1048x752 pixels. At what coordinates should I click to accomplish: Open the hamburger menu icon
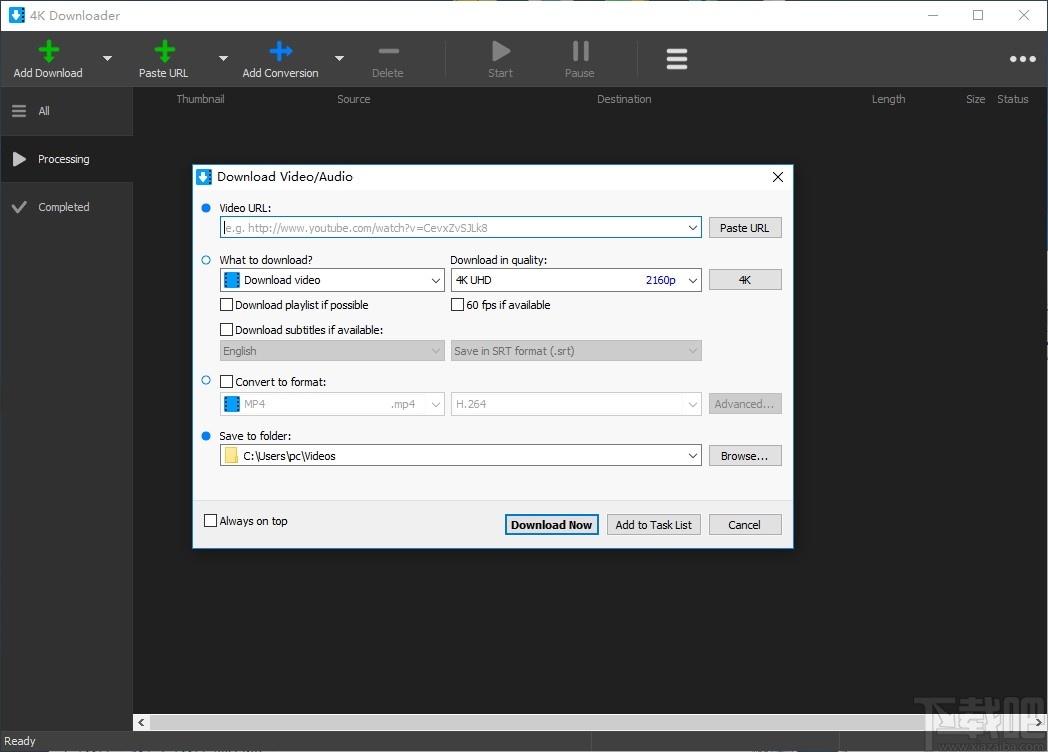pyautogui.click(x=677, y=58)
